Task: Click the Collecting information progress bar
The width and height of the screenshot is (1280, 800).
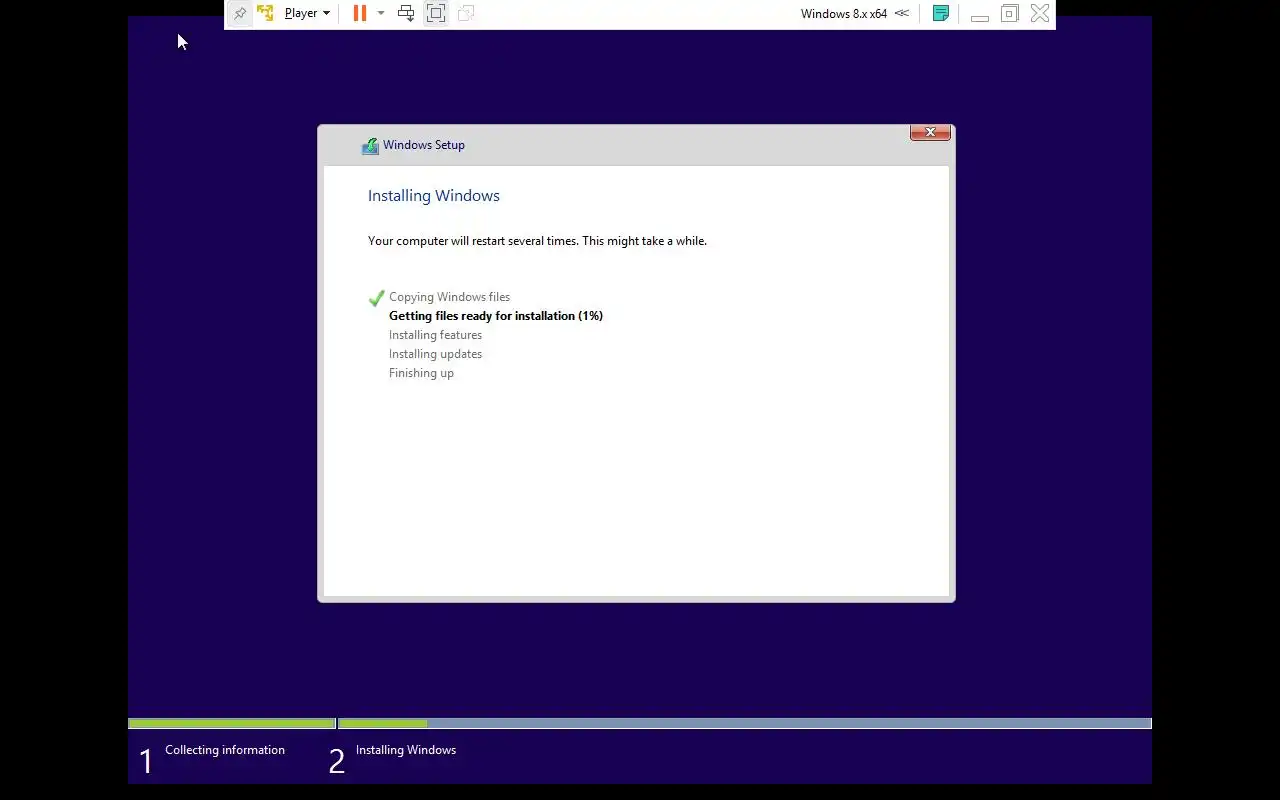Action: (232, 723)
